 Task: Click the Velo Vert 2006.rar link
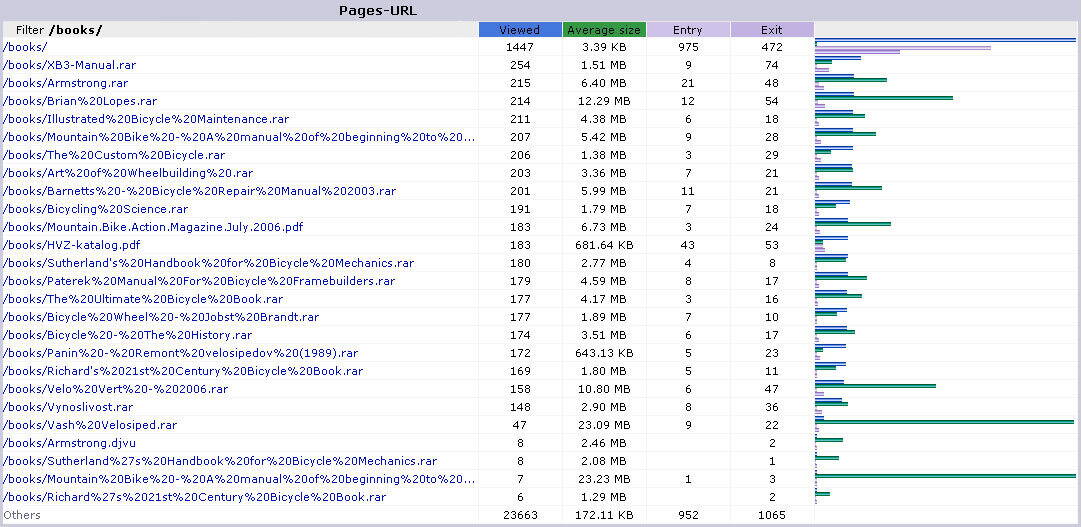pyautogui.click(x=115, y=389)
